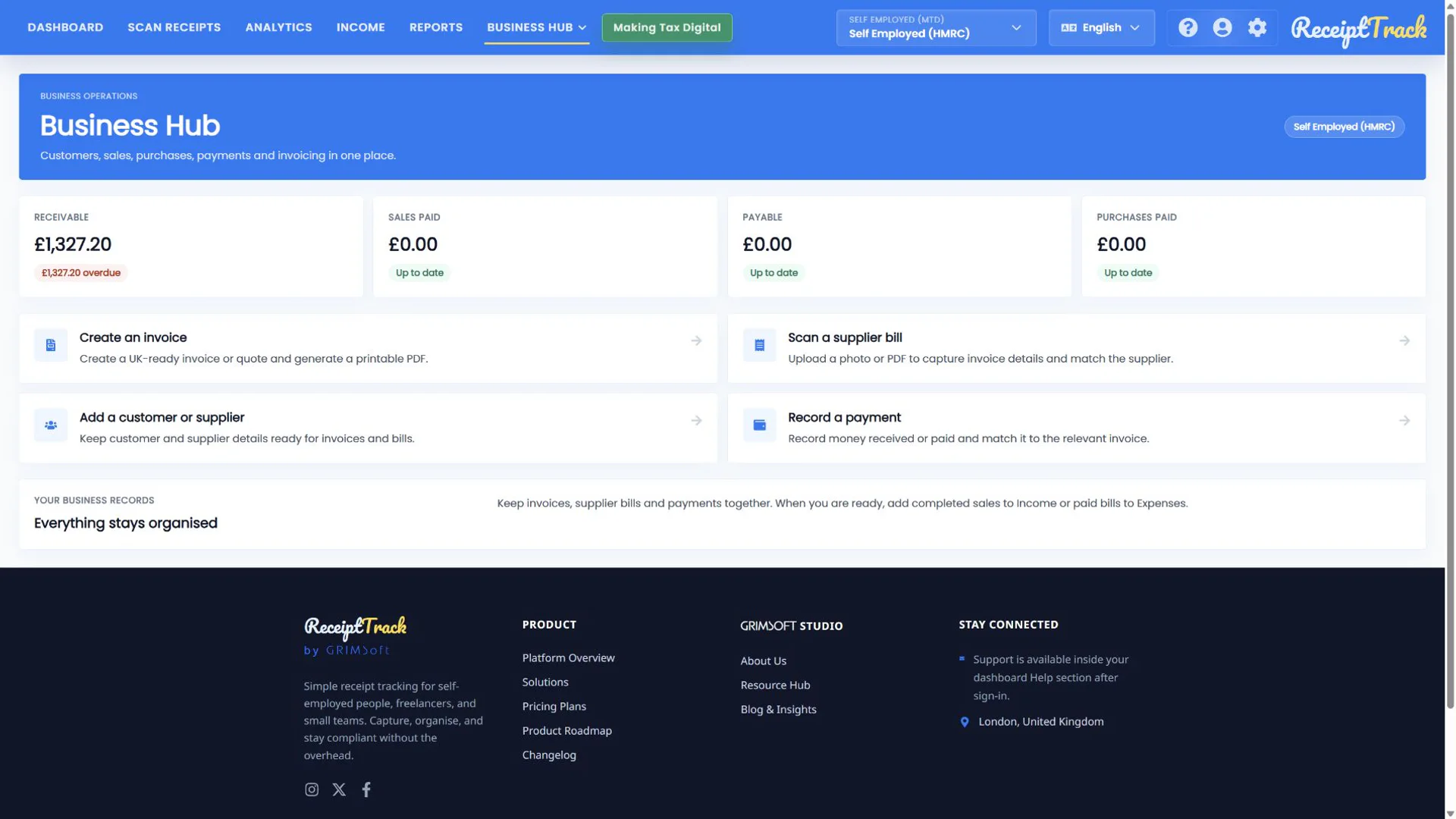Open the Scan Receipts menu item

pos(174,27)
